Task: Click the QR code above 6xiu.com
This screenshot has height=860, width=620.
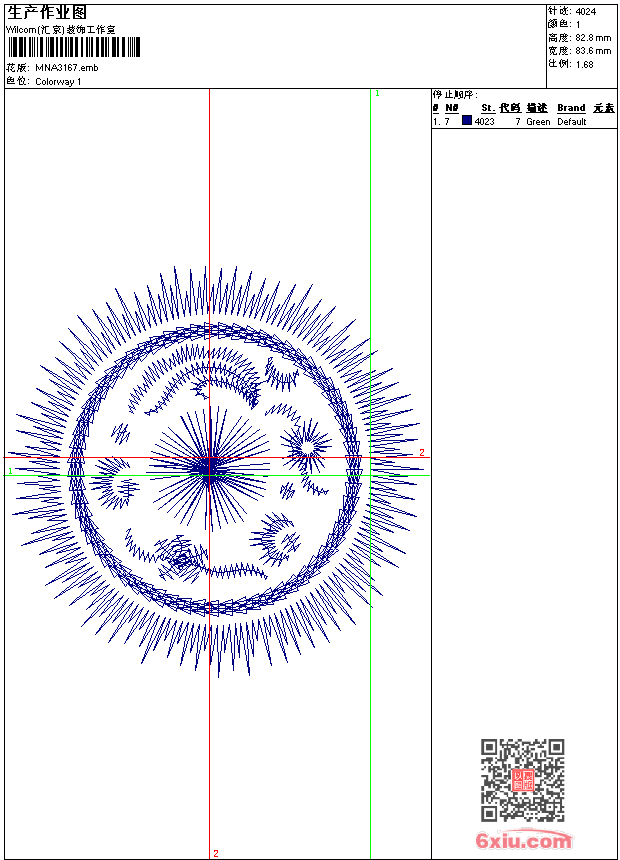Action: 522,780
